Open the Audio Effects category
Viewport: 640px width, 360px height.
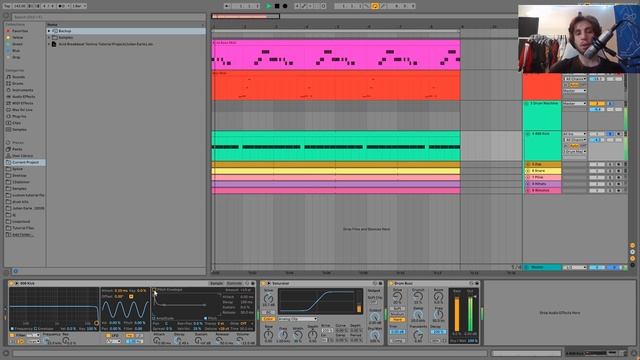coord(23,97)
